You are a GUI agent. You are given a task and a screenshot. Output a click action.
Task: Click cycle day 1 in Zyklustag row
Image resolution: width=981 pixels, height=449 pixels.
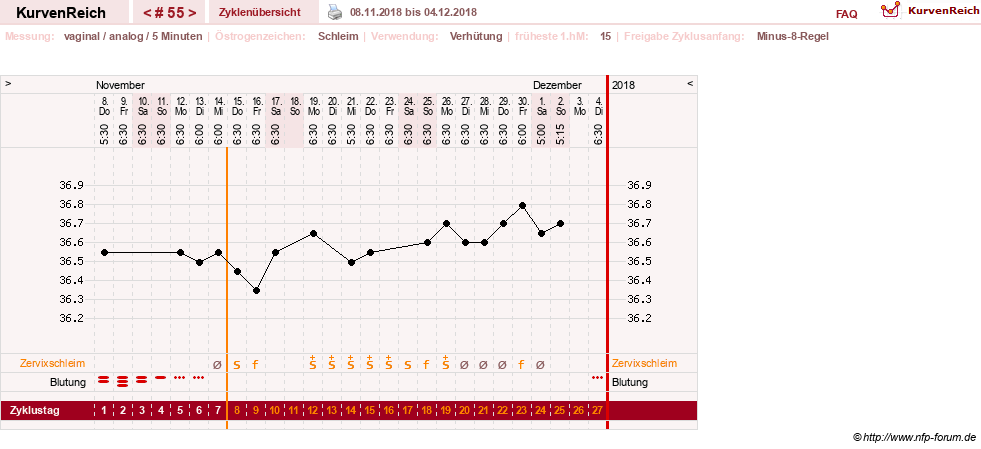tap(104, 411)
